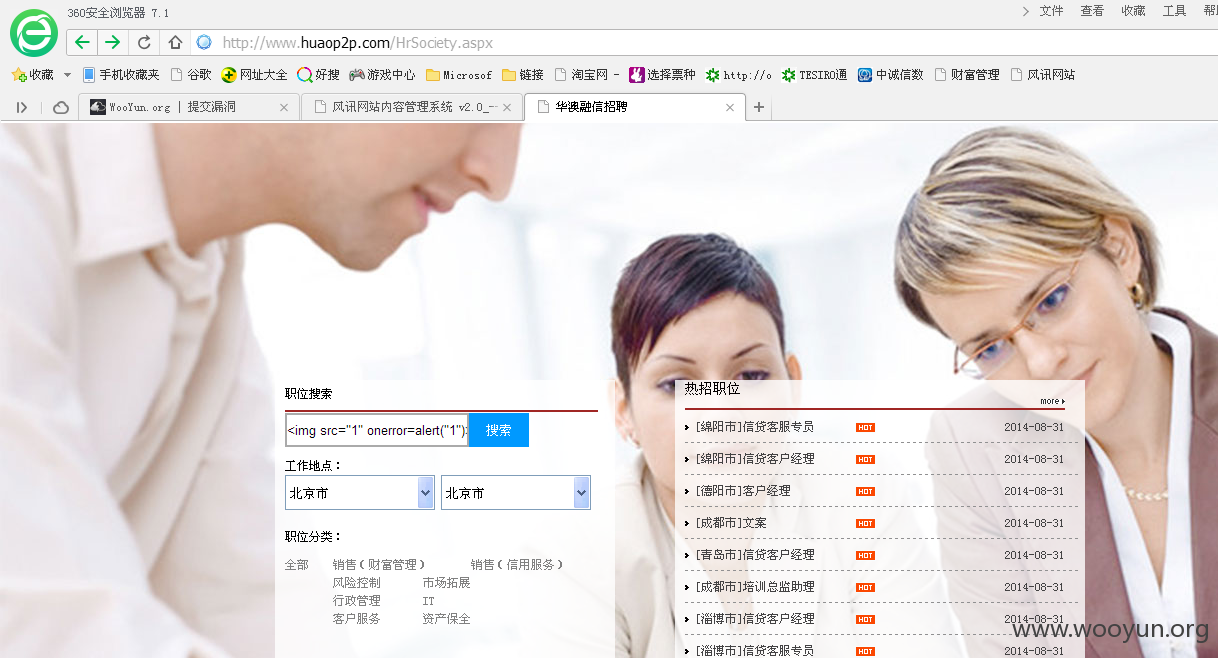Go back with the green left arrow
Screen dimensions: 1218x658
coord(83,42)
